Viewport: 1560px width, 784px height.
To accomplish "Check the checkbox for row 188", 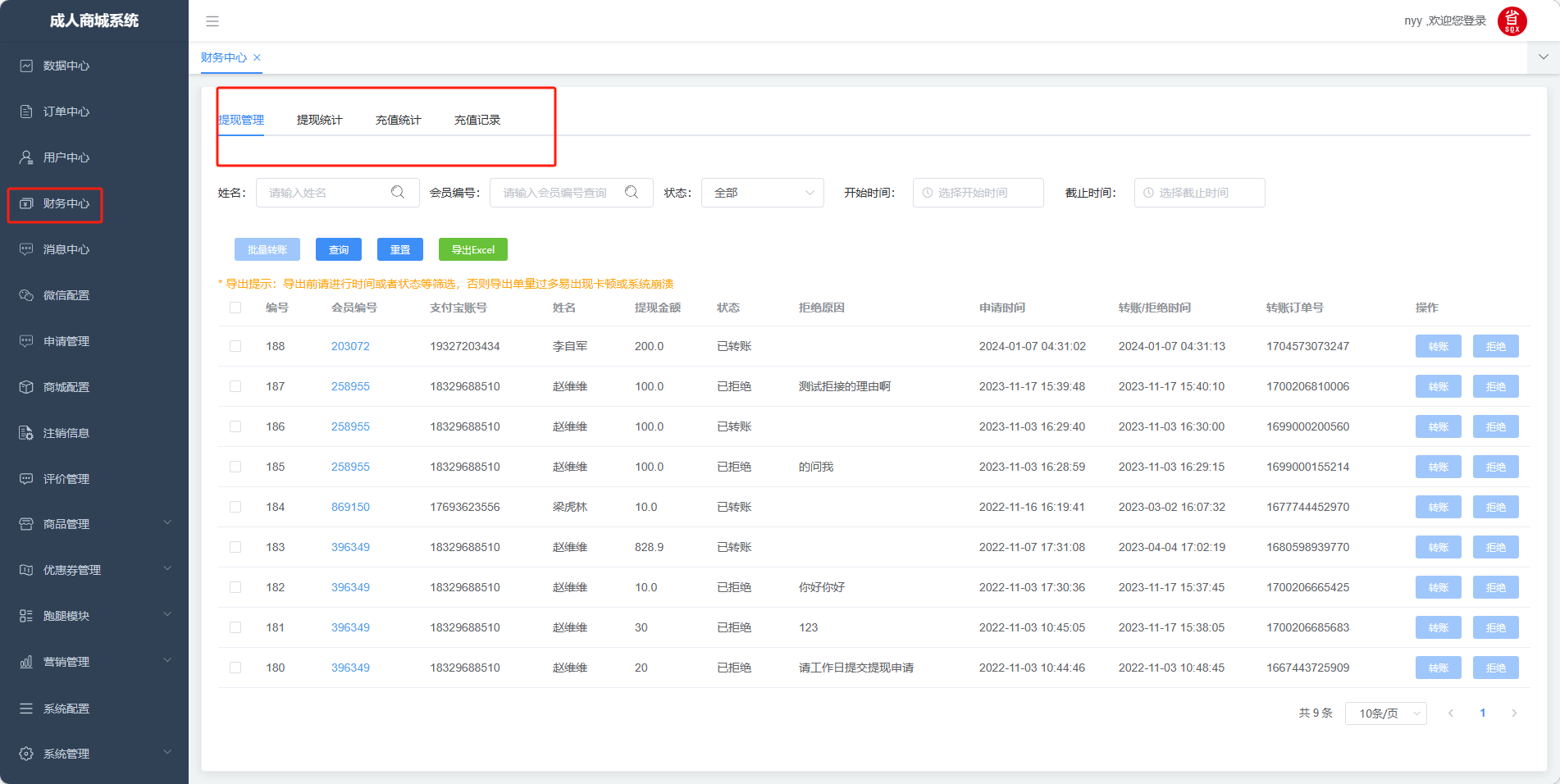I will 235,346.
